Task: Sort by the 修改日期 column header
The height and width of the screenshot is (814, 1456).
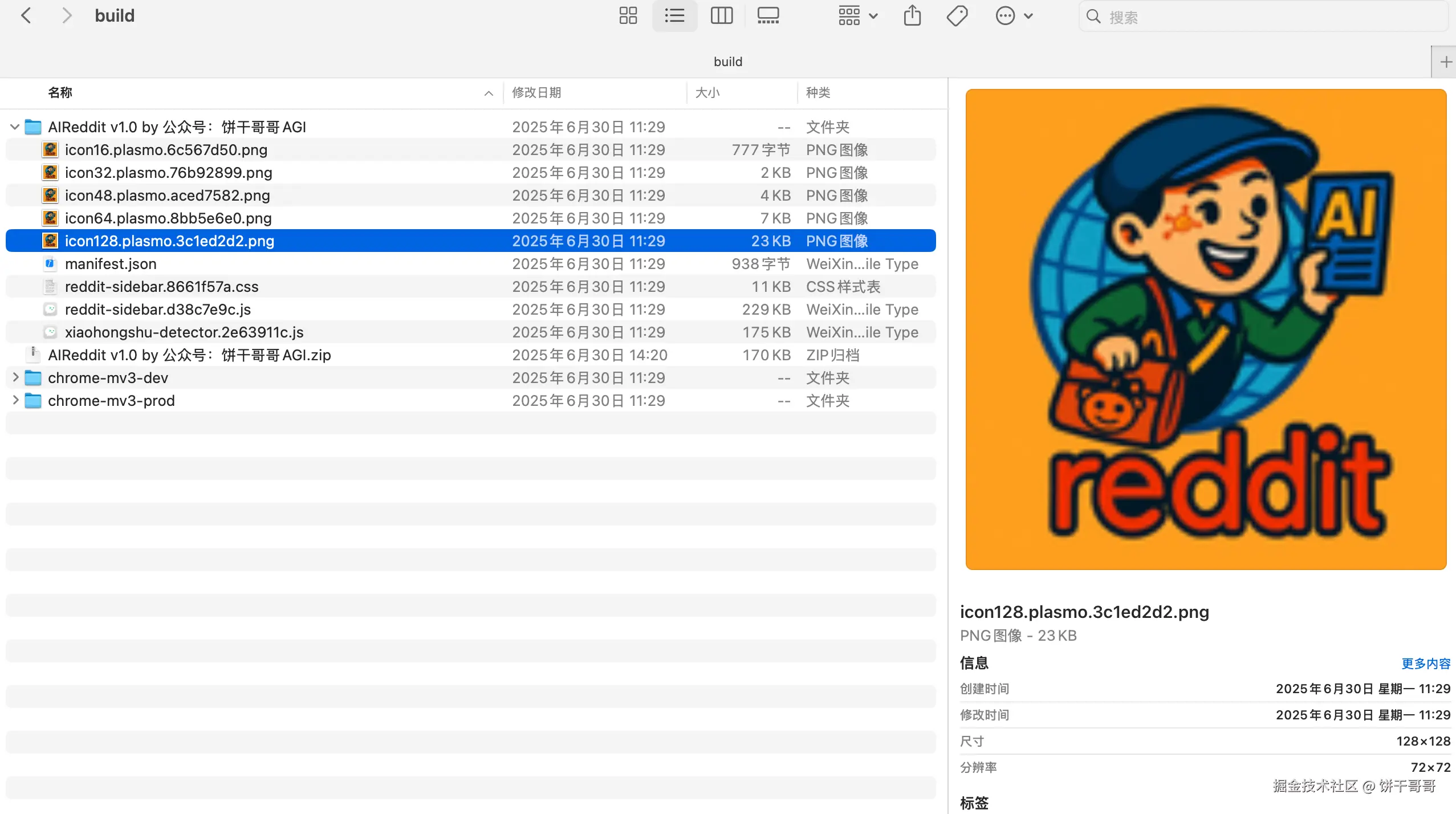Action: [x=536, y=92]
